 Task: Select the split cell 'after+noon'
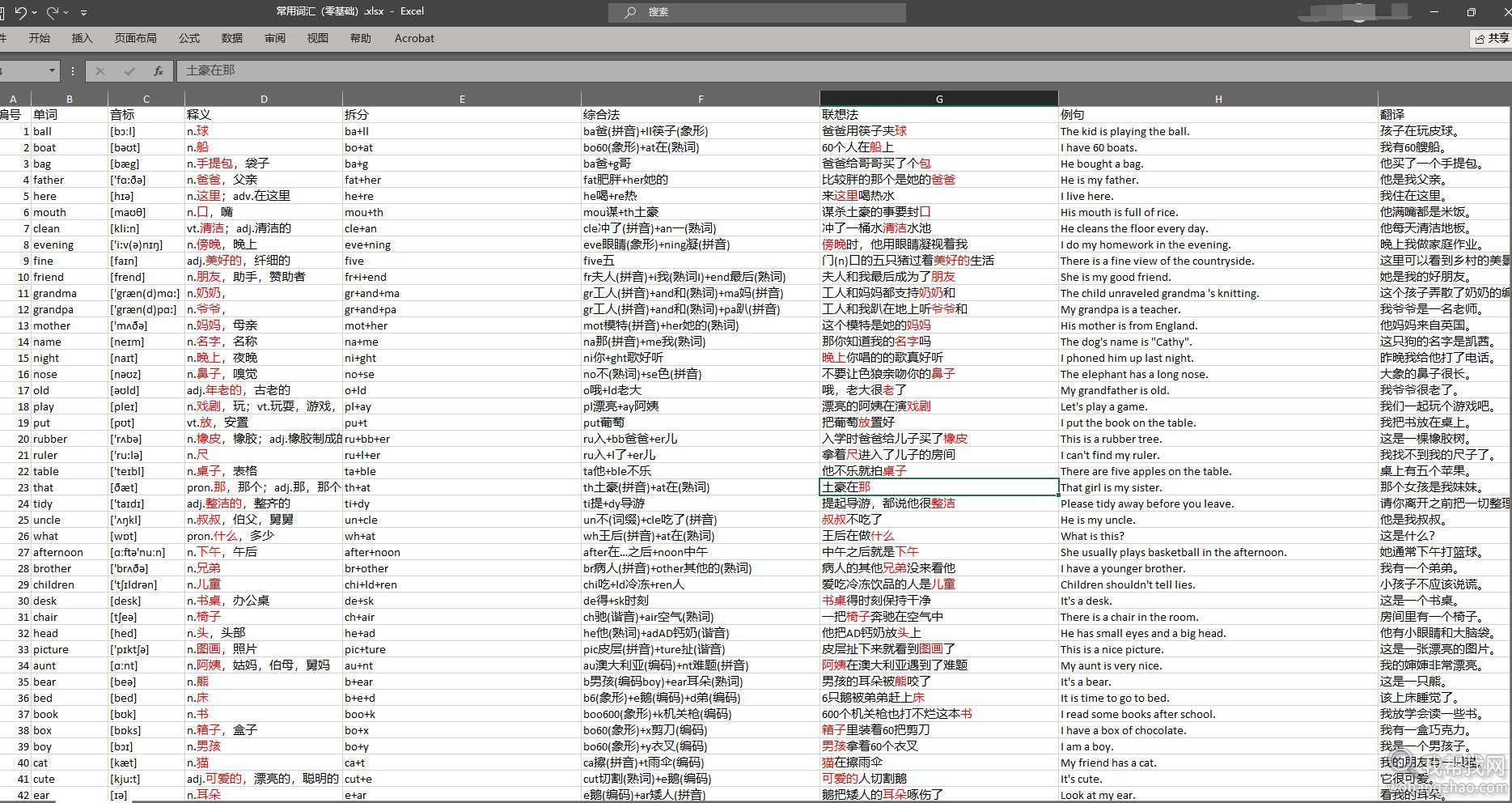pos(462,552)
